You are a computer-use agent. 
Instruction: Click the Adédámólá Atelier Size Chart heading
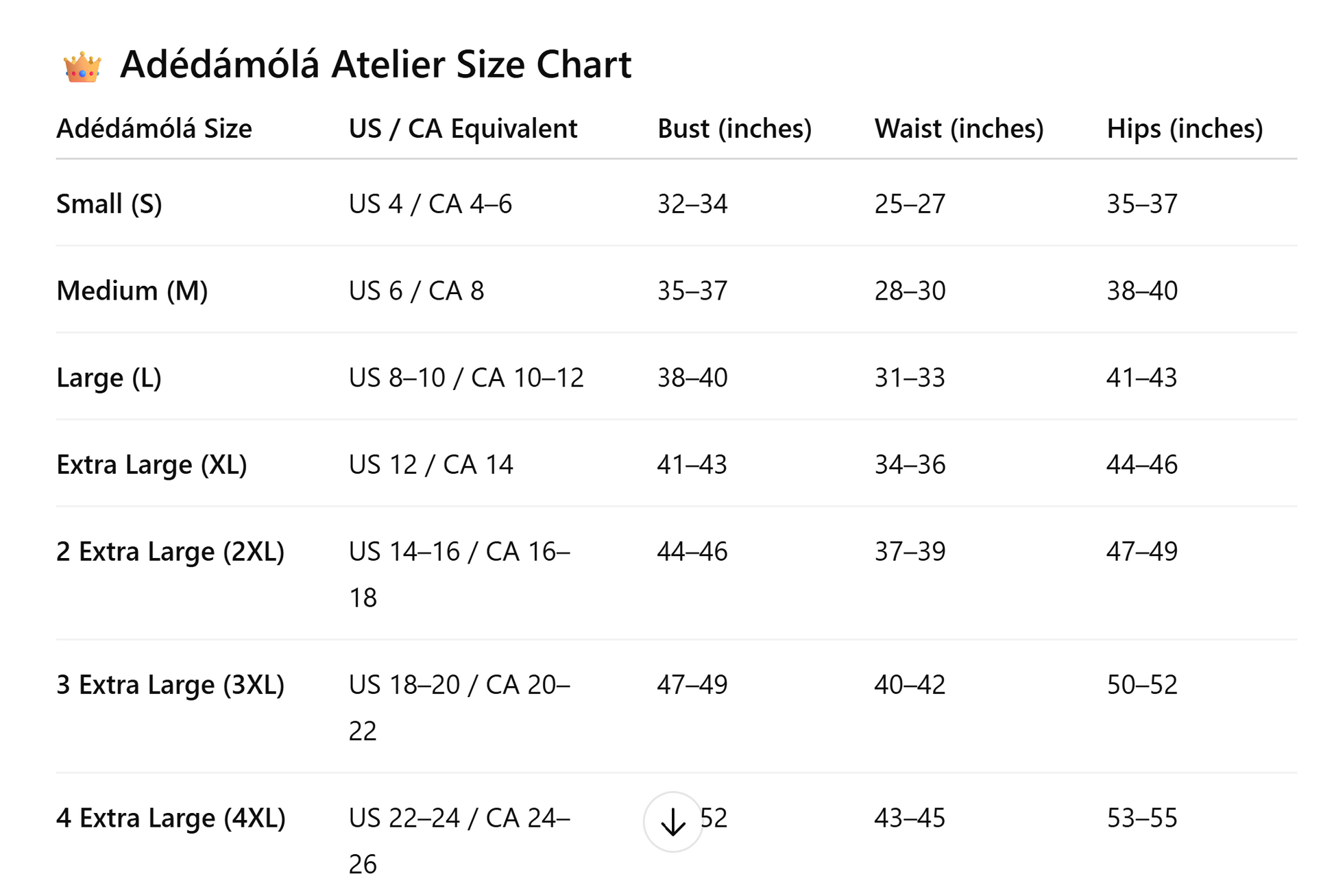pyautogui.click(x=375, y=65)
